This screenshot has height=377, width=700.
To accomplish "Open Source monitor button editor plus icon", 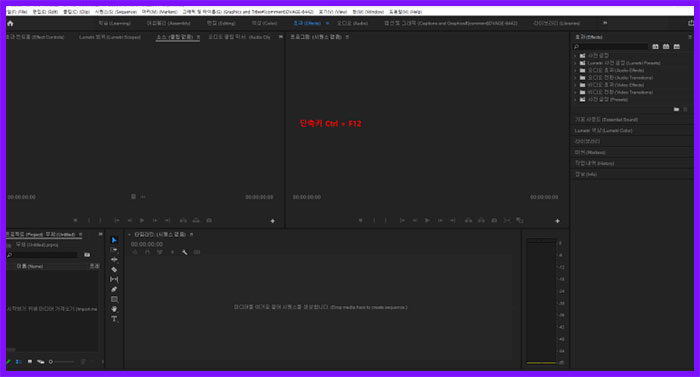I will (272, 221).
